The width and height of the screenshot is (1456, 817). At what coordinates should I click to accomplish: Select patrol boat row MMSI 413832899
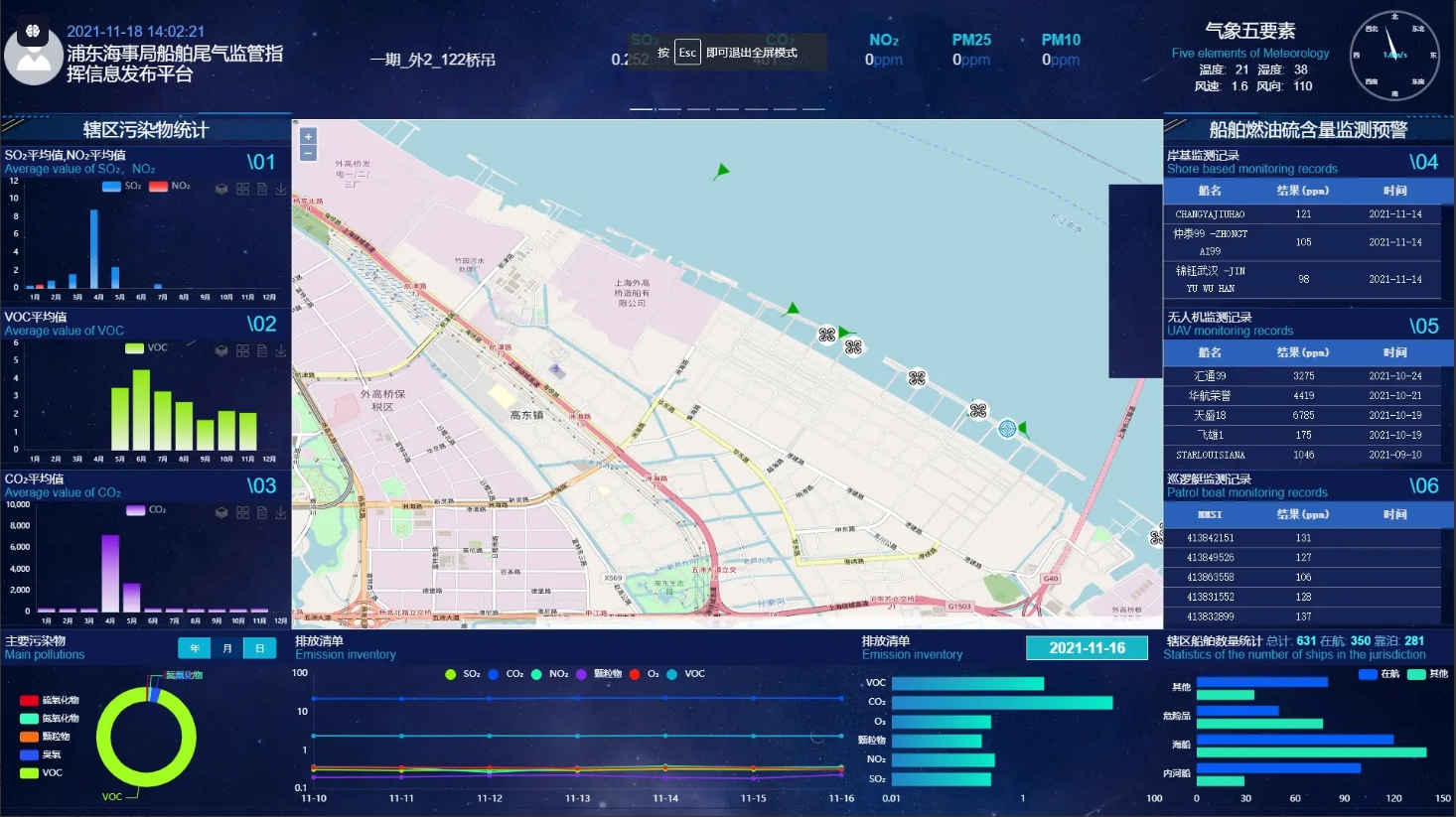(1302, 616)
